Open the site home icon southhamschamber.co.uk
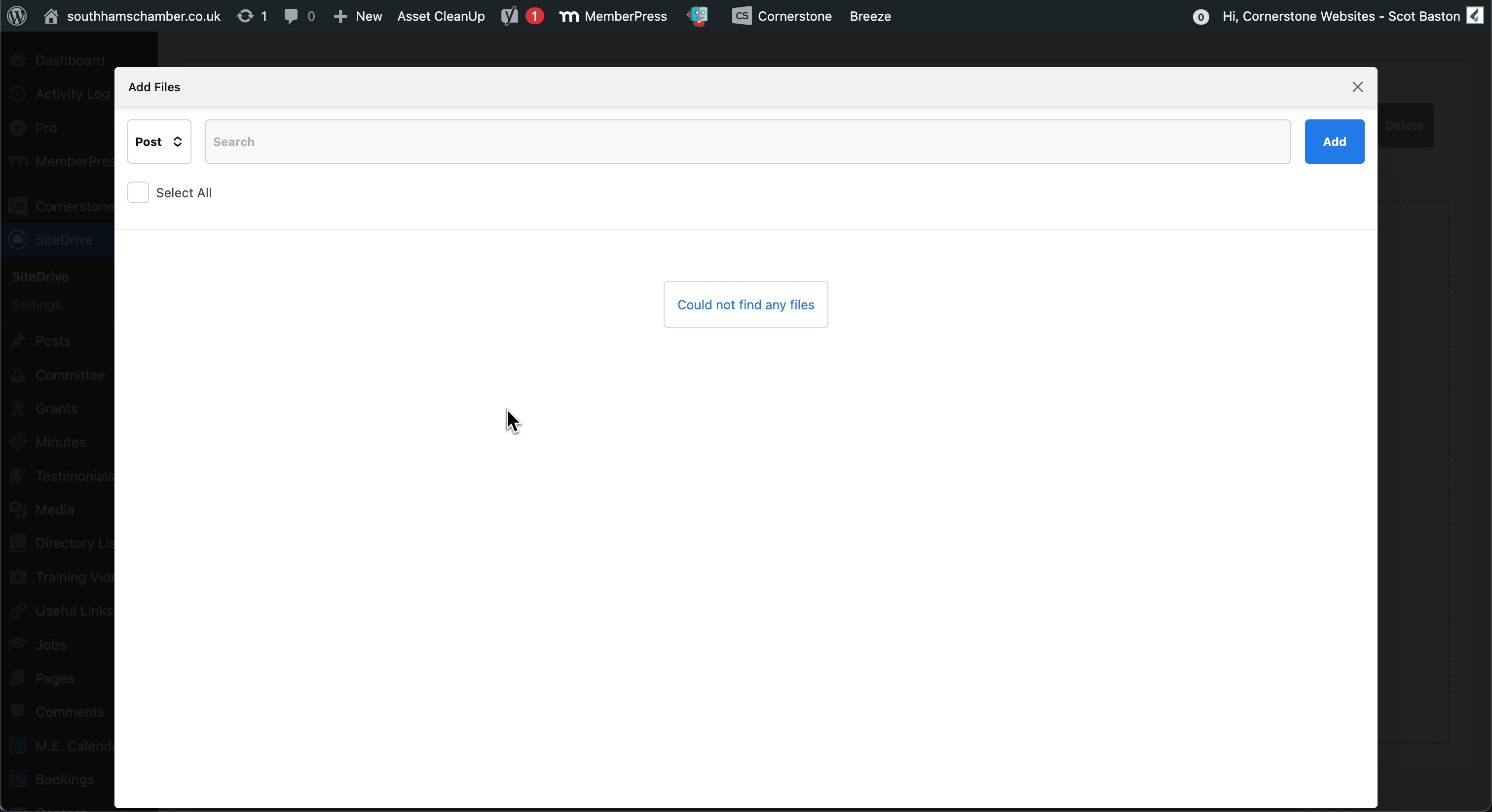 coord(51,16)
